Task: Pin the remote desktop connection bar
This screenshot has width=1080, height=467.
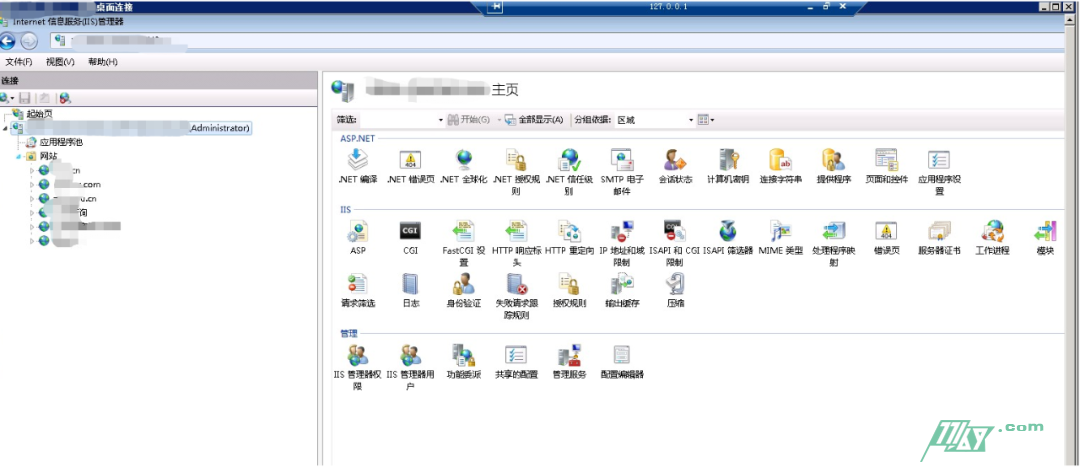Action: (x=496, y=7)
